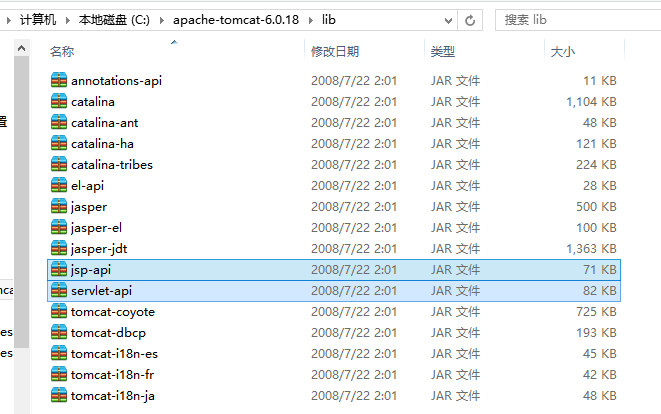
Task: Go to apache-tomcat-6.0.18 in the breadcrumb
Action: pyautogui.click(x=236, y=20)
